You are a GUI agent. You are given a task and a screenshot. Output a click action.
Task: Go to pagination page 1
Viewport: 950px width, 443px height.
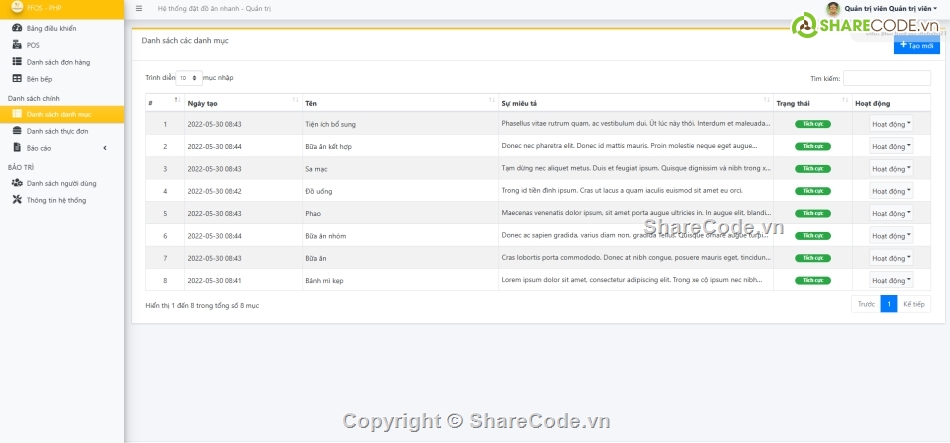tap(888, 304)
